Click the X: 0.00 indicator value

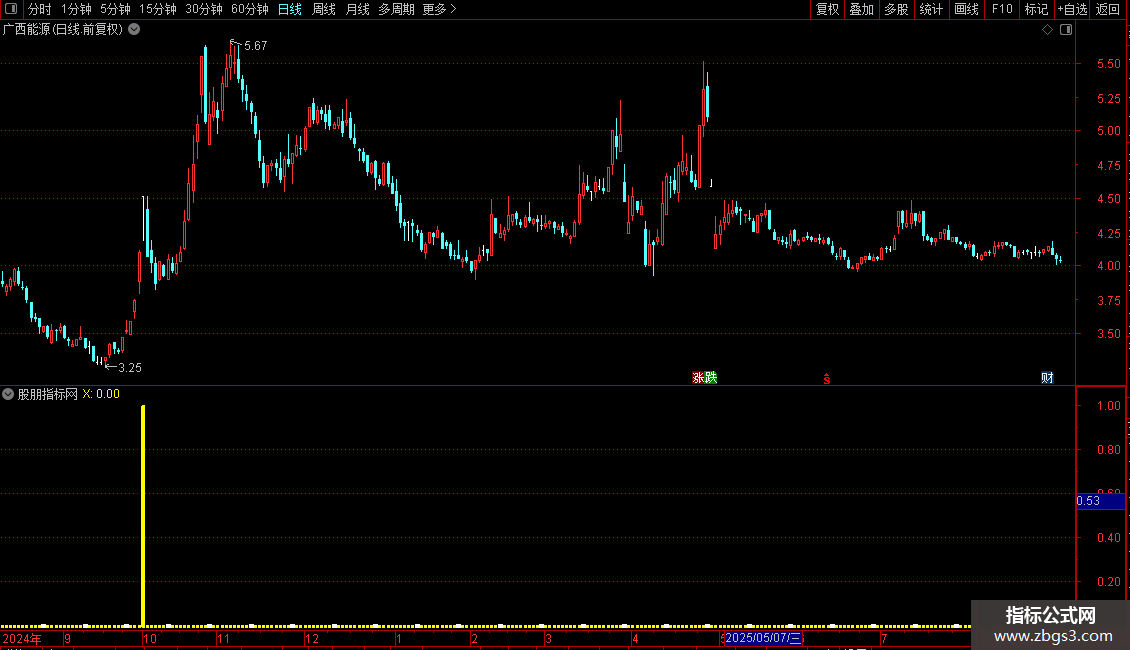(x=101, y=394)
